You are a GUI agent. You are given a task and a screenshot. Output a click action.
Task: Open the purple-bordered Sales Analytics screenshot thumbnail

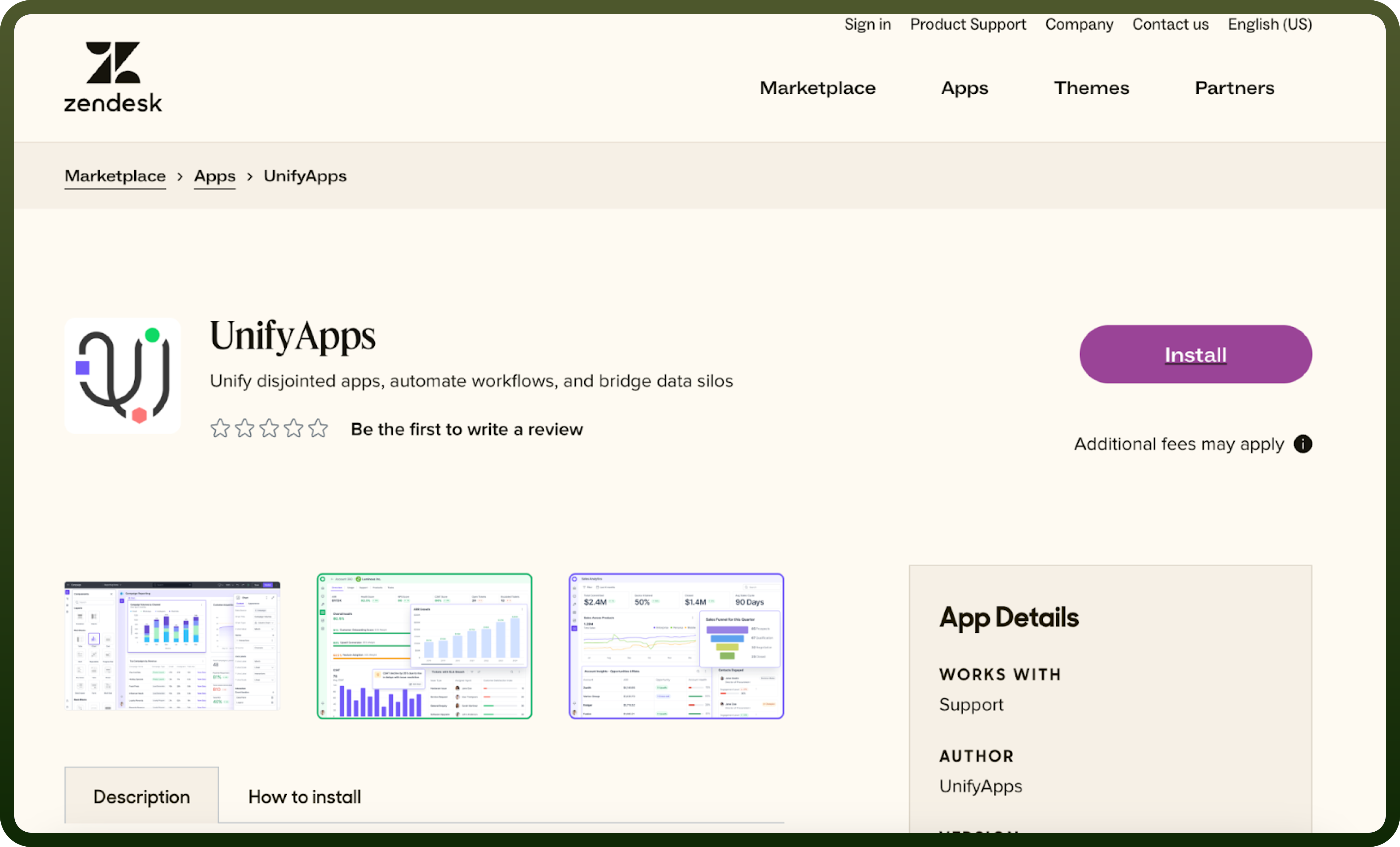click(676, 646)
